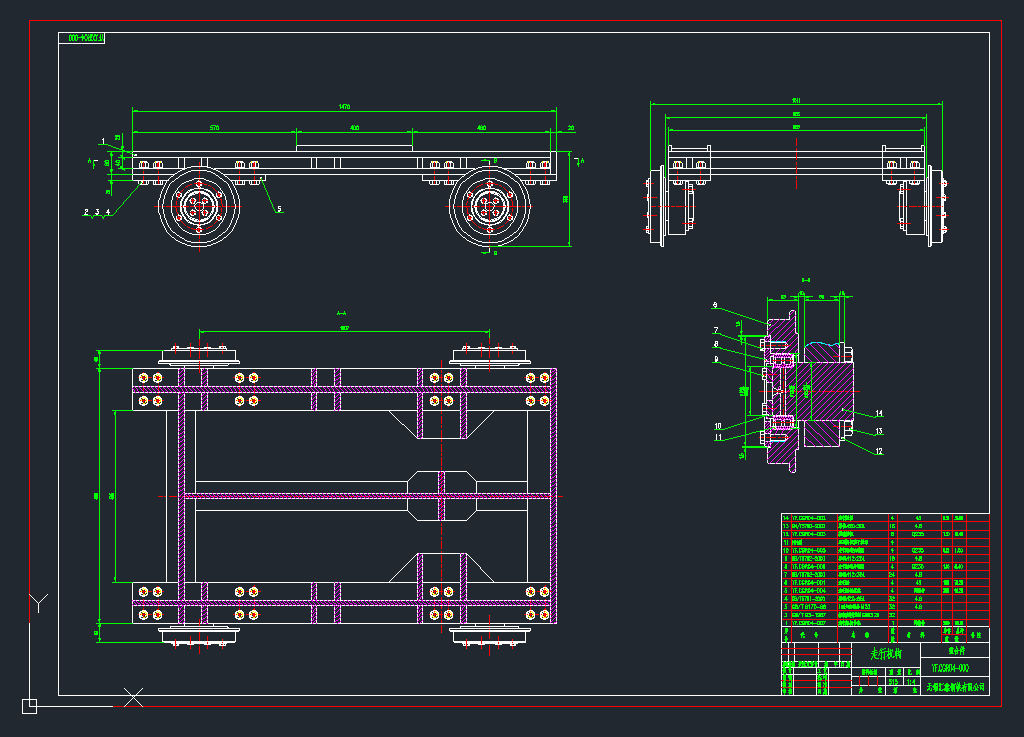Click the X-shaped cursor marker near bottom-left
The width and height of the screenshot is (1024, 737).
pos(133,697)
